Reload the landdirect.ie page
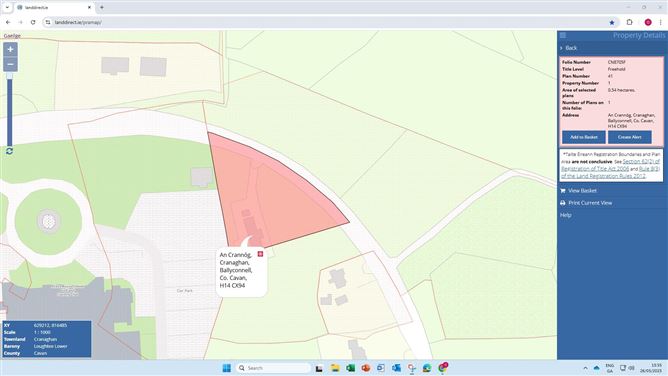The image size is (668, 376). click(x=33, y=22)
